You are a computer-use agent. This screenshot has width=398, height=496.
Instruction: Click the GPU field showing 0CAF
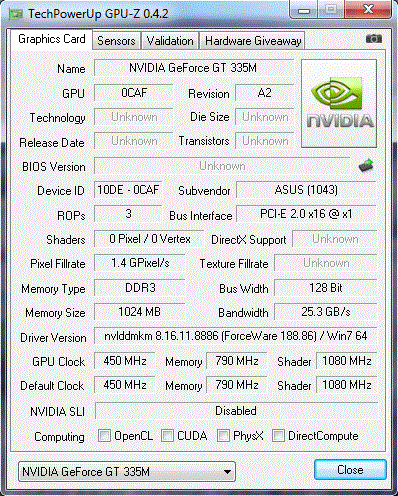click(134, 93)
